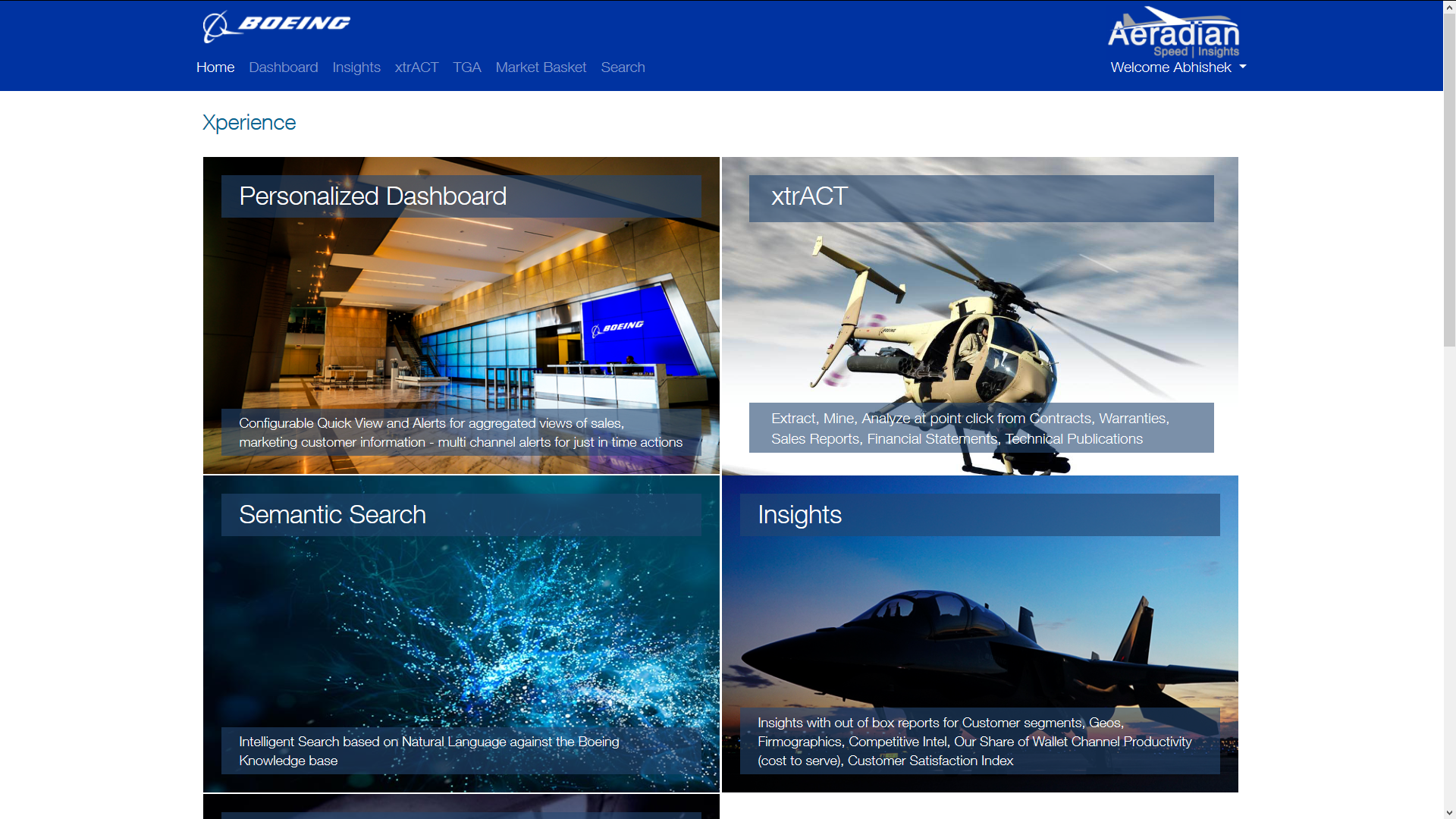This screenshot has width=1456, height=819.
Task: Click the Boeing logo in header
Action: [x=277, y=27]
